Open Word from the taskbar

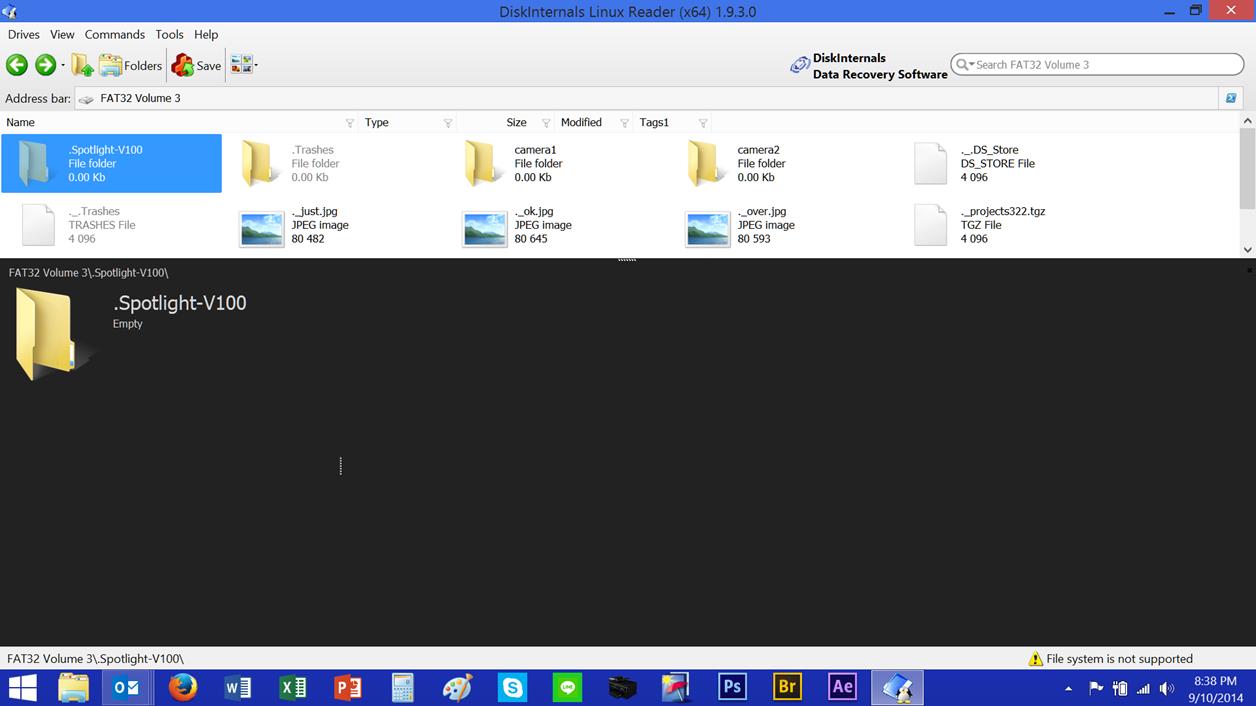[238, 687]
